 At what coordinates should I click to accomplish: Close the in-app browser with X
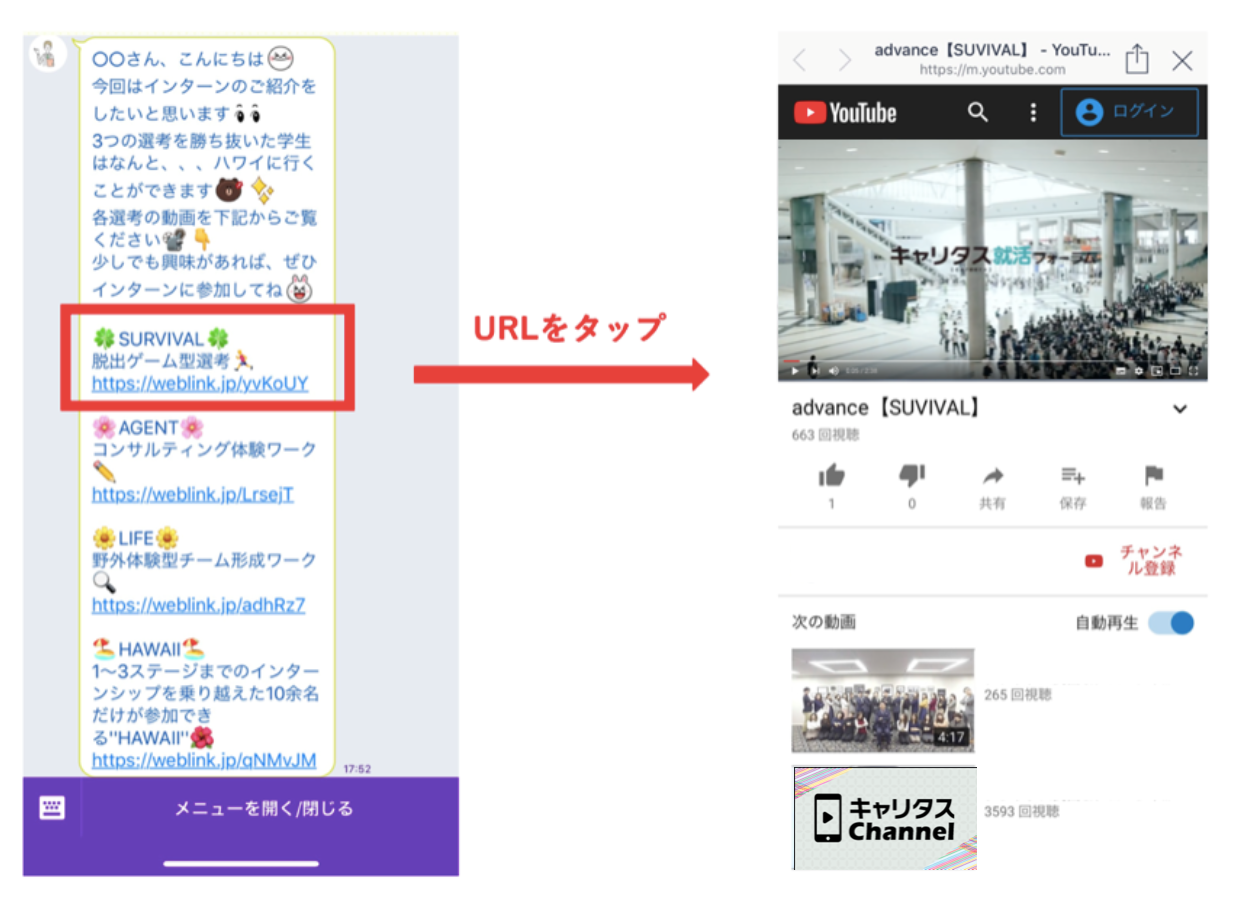tap(1182, 60)
